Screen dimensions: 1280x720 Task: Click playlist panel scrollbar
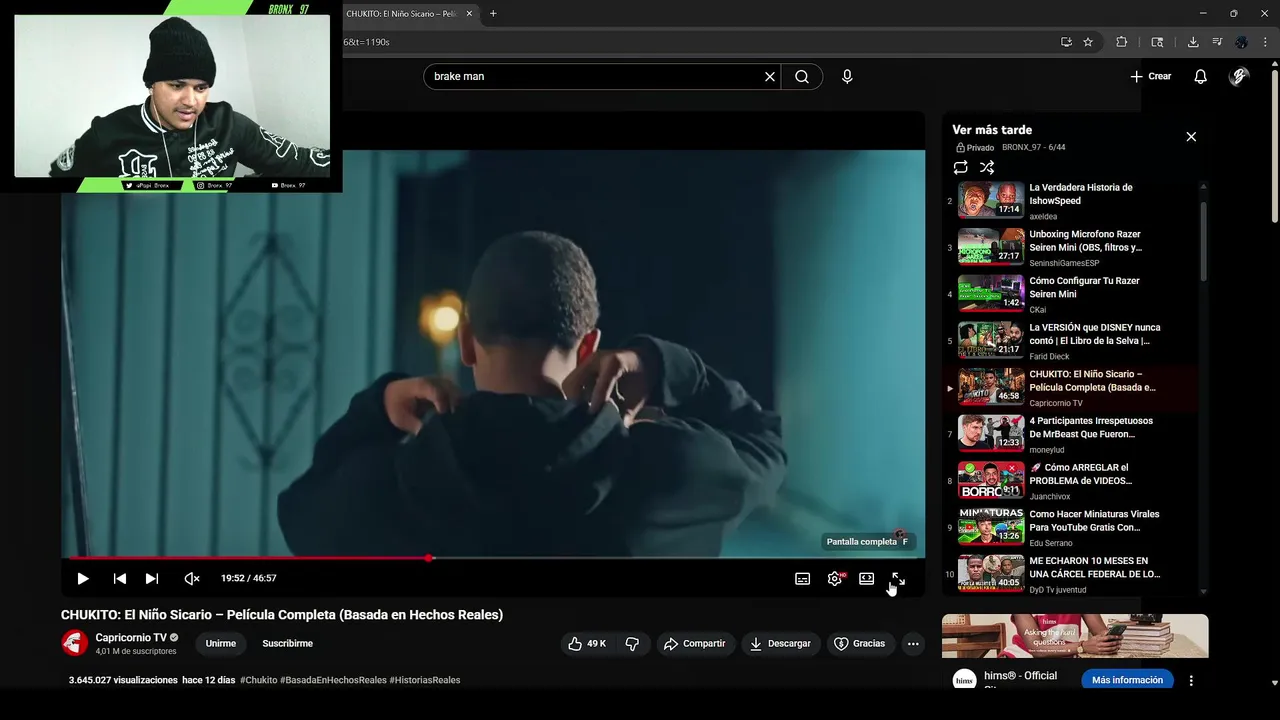tap(1203, 242)
